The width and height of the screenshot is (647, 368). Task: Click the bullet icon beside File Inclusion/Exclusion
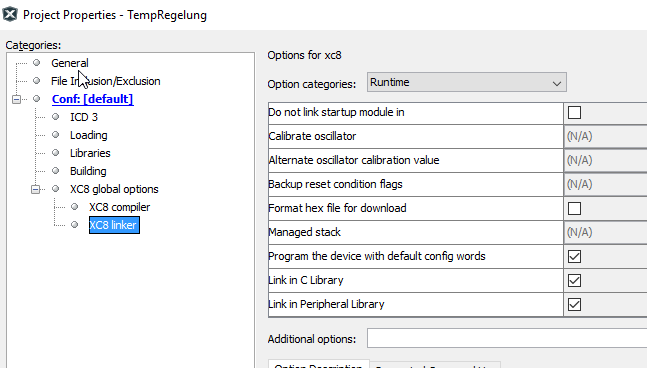tap(37, 81)
